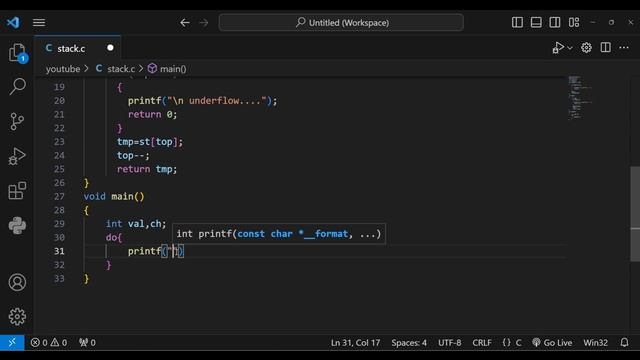
Task: Split the editor to the right
Action: [606, 48]
